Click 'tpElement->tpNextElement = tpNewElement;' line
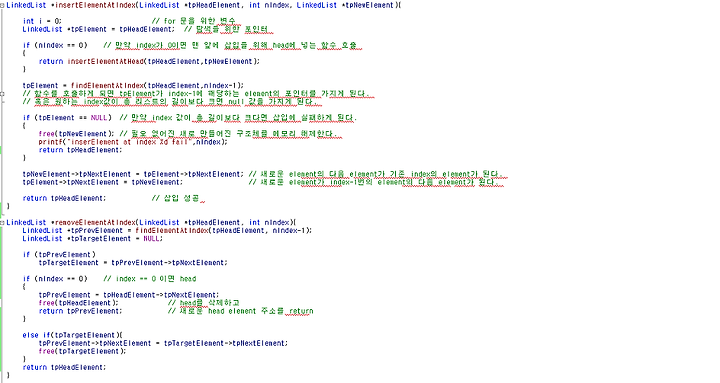 (103, 182)
